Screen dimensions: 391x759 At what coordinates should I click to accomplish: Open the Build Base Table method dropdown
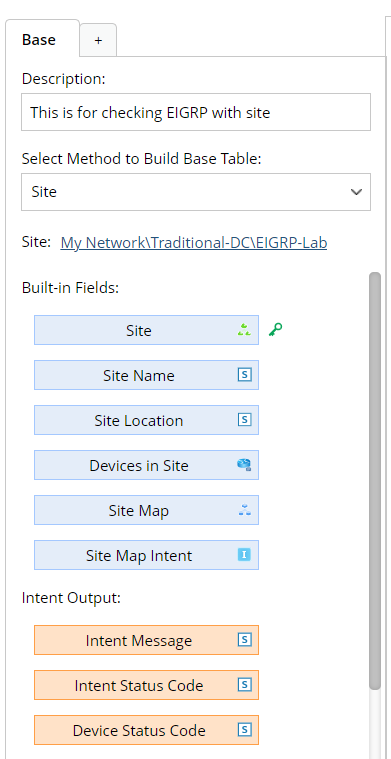(196, 192)
